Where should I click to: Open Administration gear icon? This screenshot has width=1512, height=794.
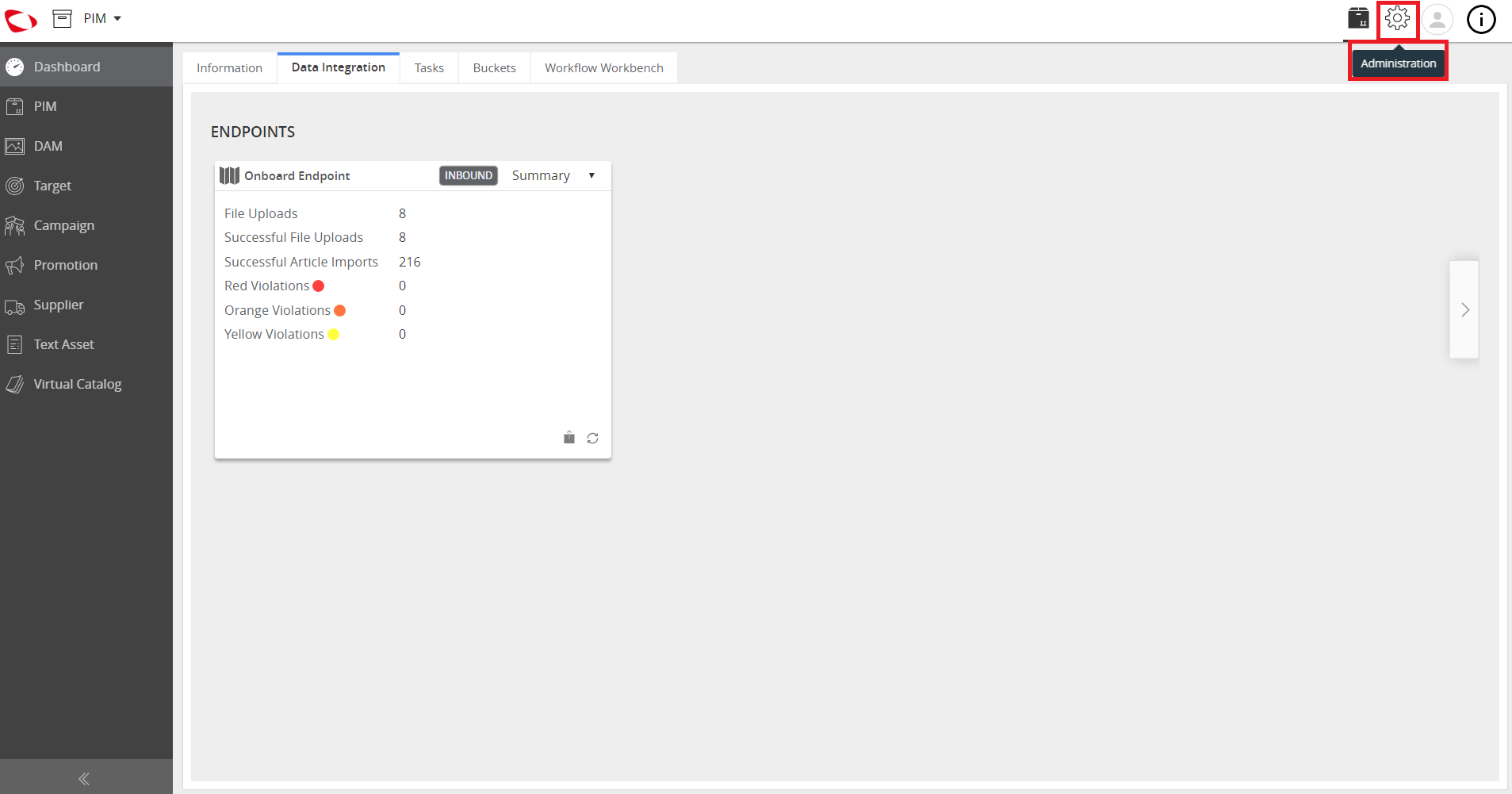(1398, 18)
